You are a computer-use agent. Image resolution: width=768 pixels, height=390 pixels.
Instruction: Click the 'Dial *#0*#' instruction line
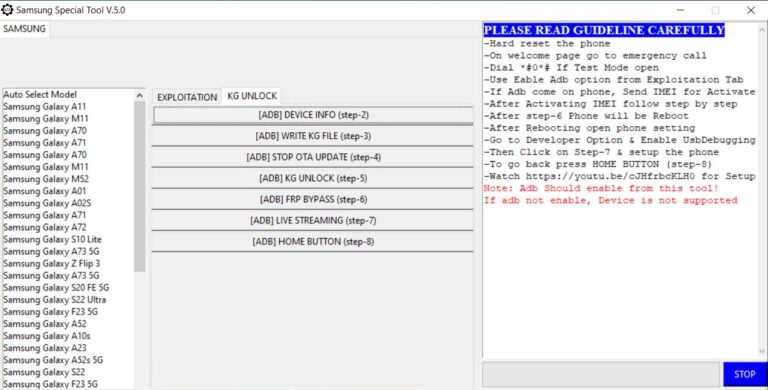click(x=571, y=68)
